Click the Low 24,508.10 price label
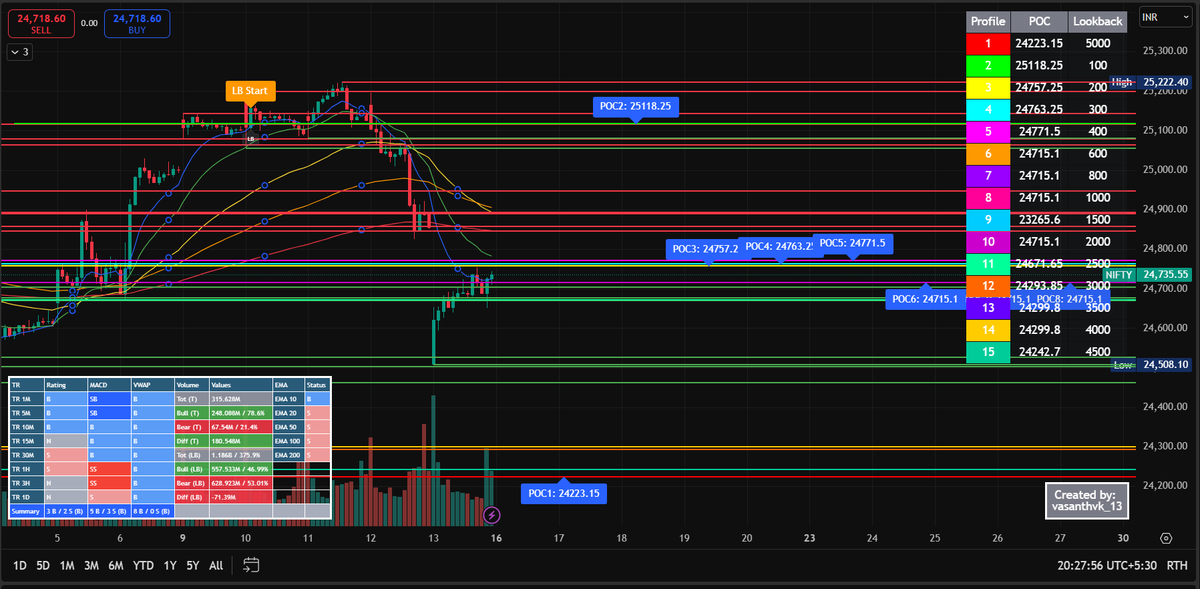 coord(1151,365)
